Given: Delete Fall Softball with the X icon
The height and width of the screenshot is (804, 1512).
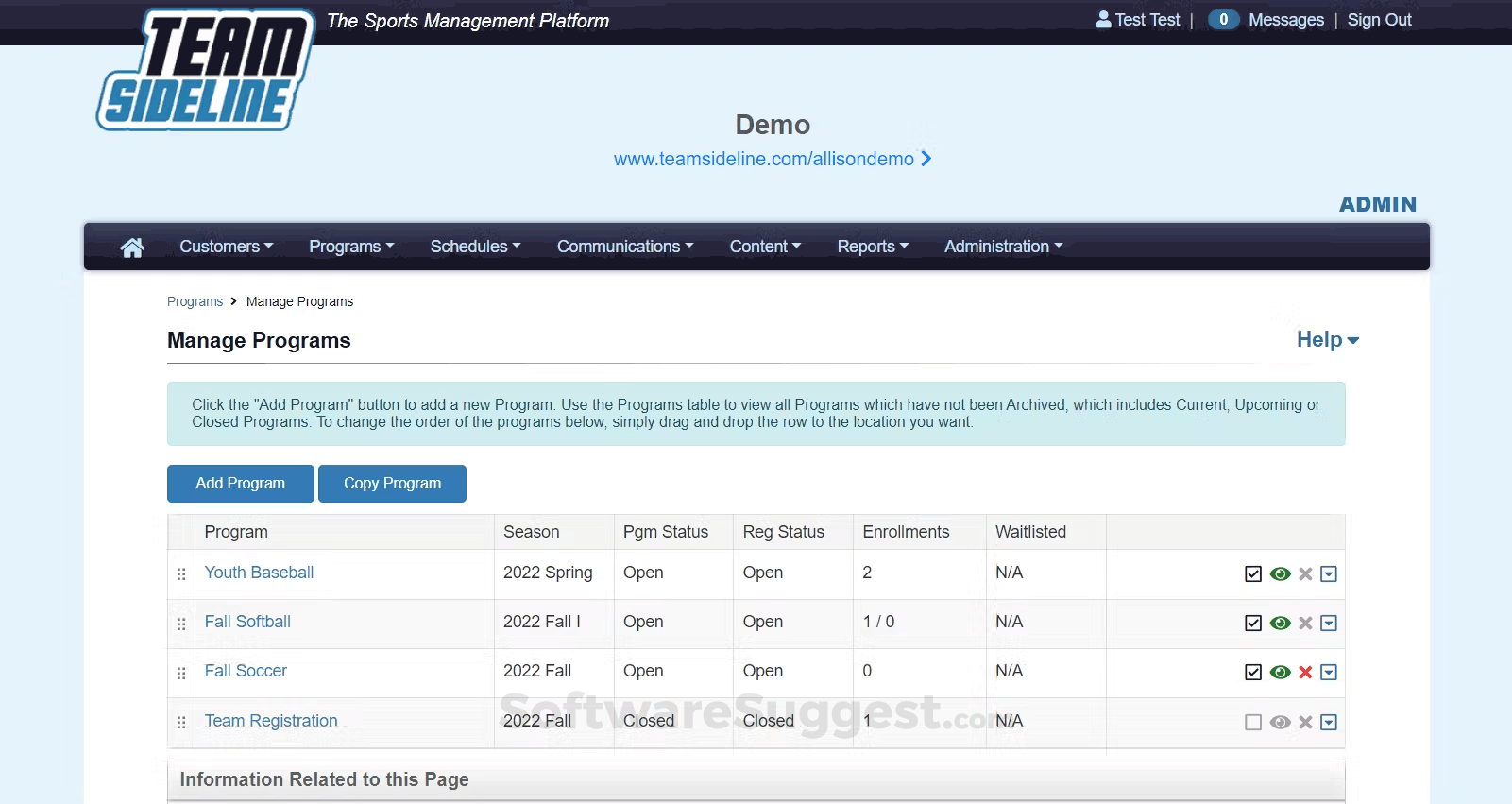Looking at the screenshot, I should coord(1305,624).
